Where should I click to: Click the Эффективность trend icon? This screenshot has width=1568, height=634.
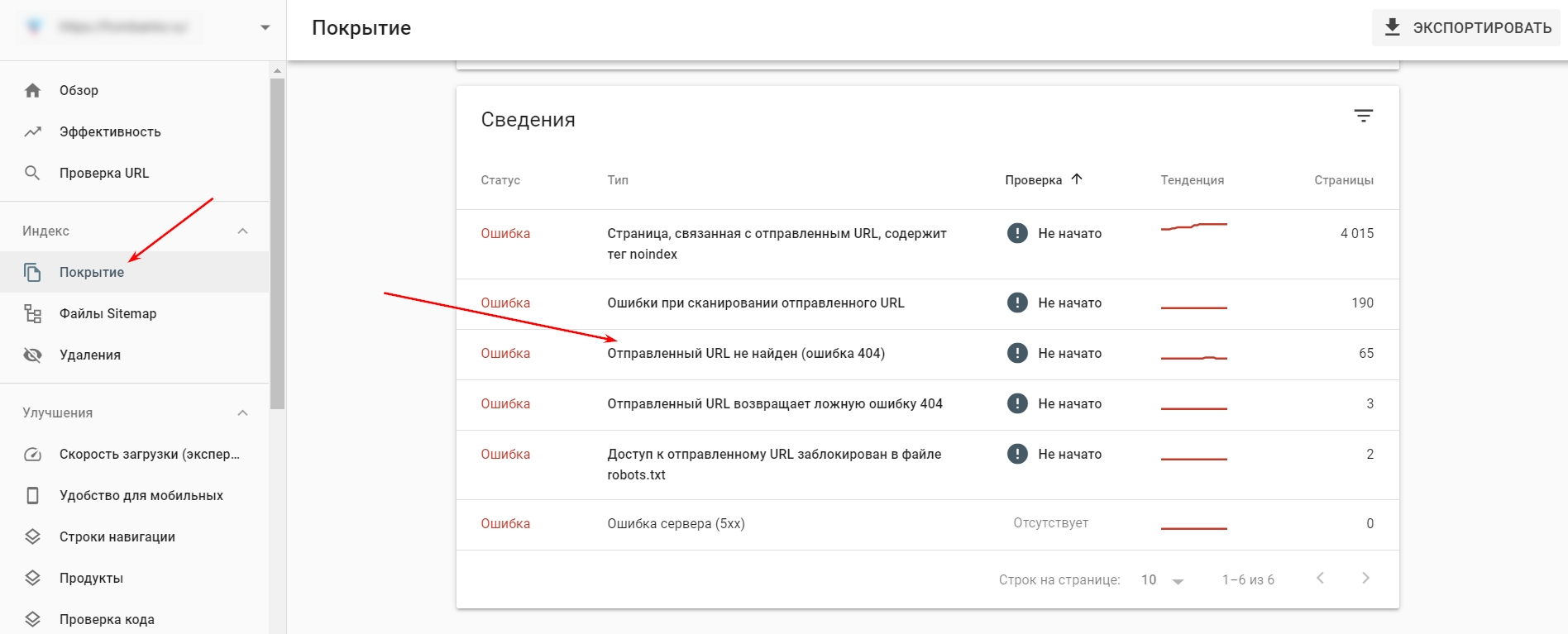click(32, 131)
